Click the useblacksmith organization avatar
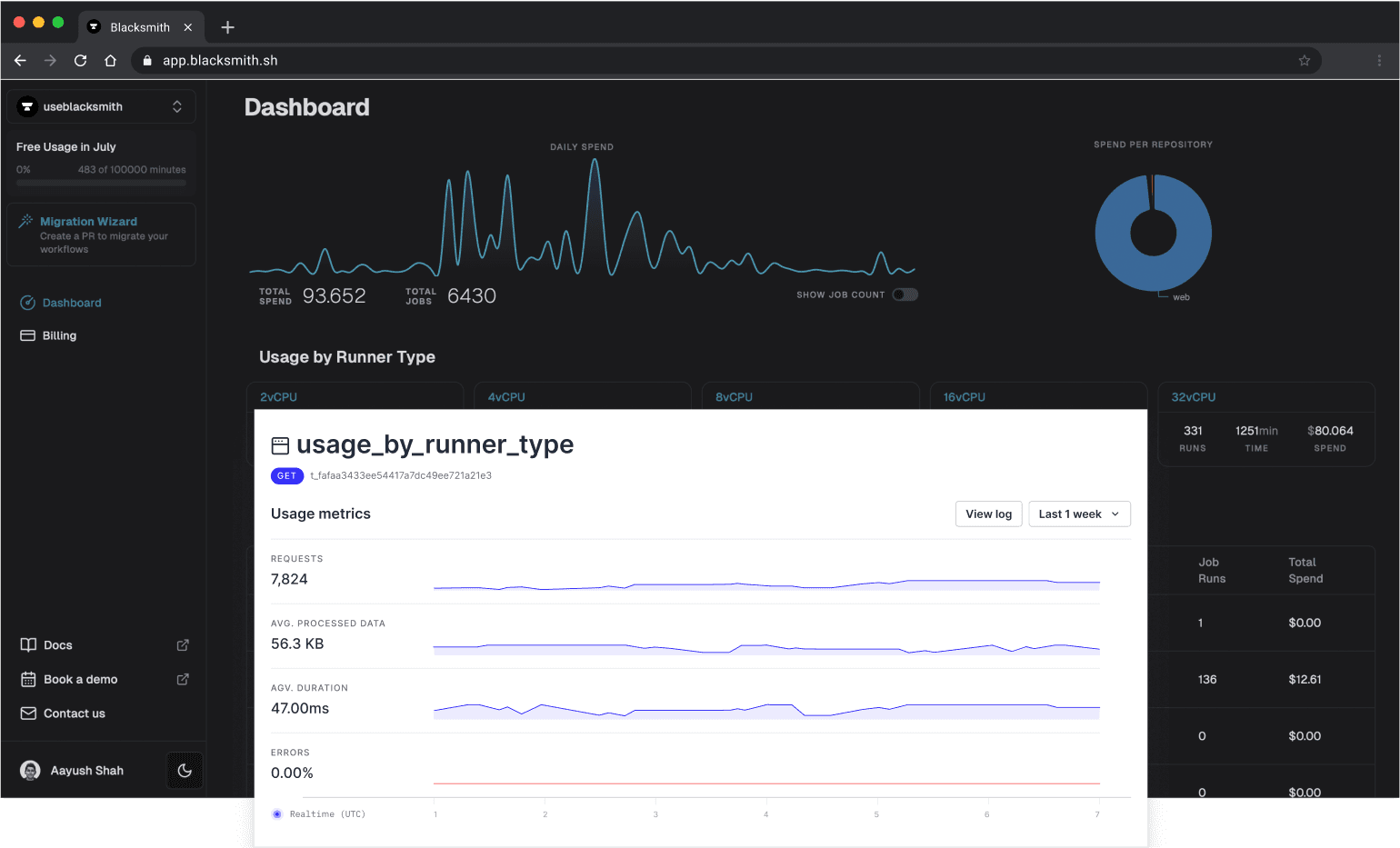 click(x=27, y=106)
